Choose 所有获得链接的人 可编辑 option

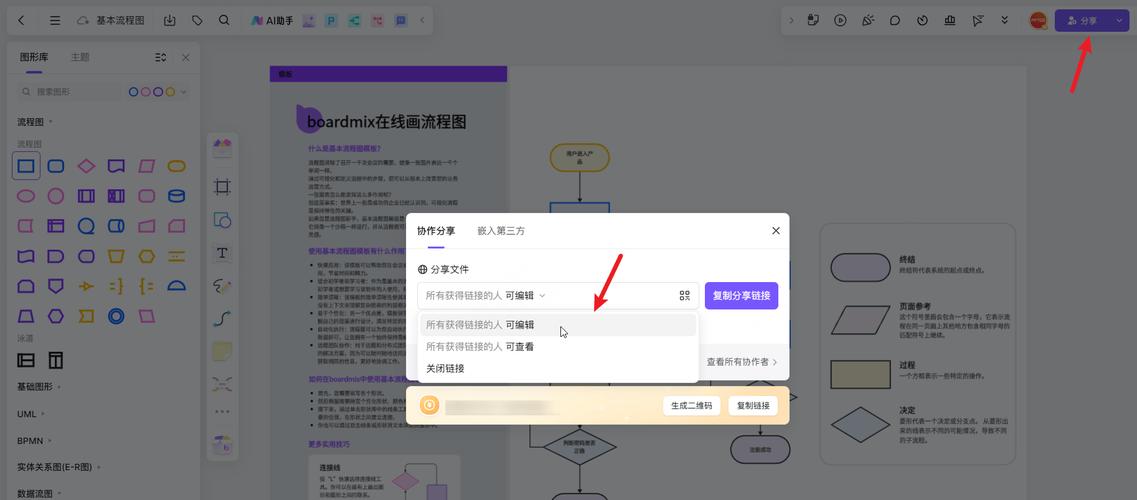[x=558, y=325]
